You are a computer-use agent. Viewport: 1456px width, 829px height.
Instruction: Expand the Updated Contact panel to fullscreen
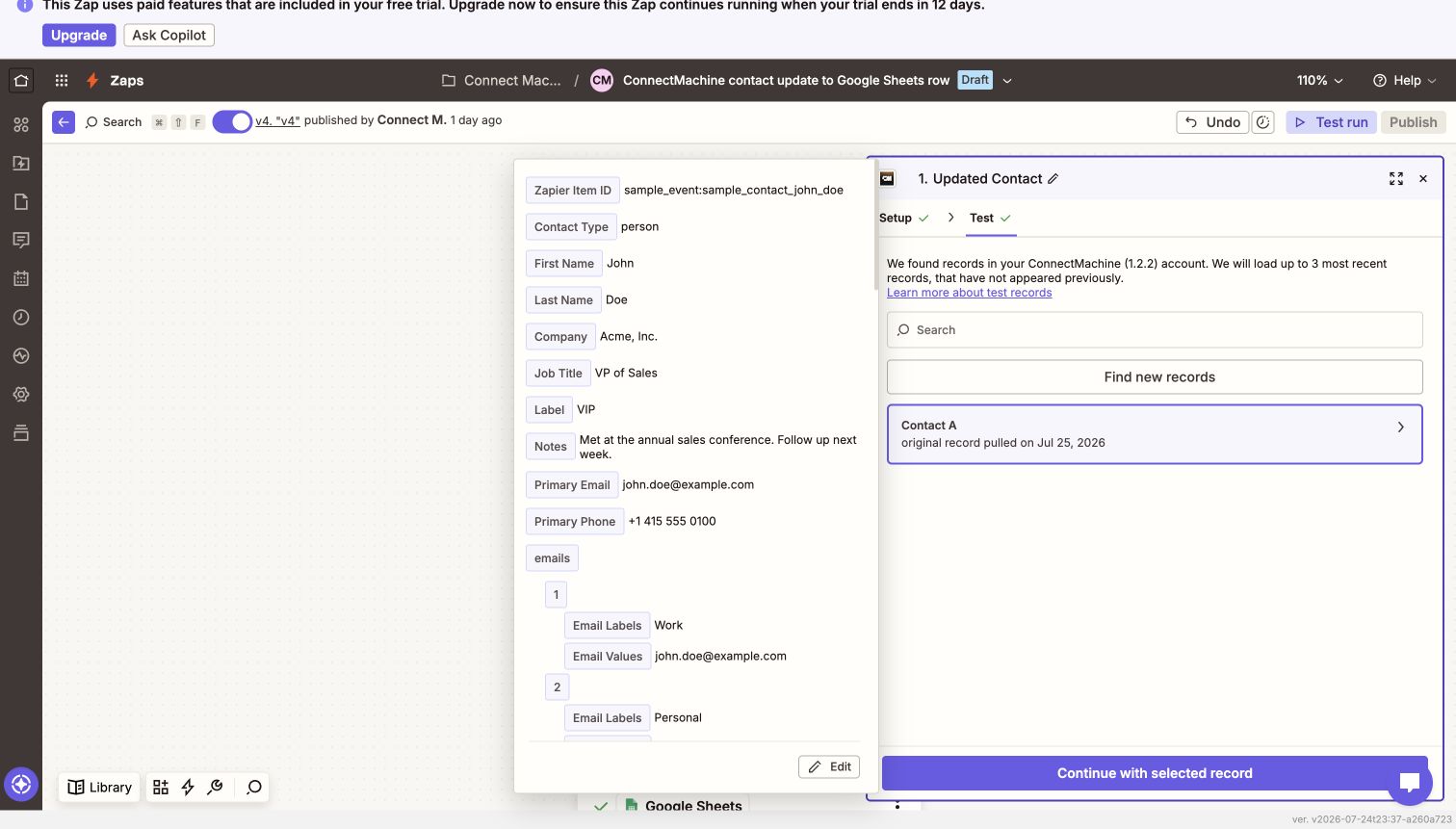point(1396,179)
